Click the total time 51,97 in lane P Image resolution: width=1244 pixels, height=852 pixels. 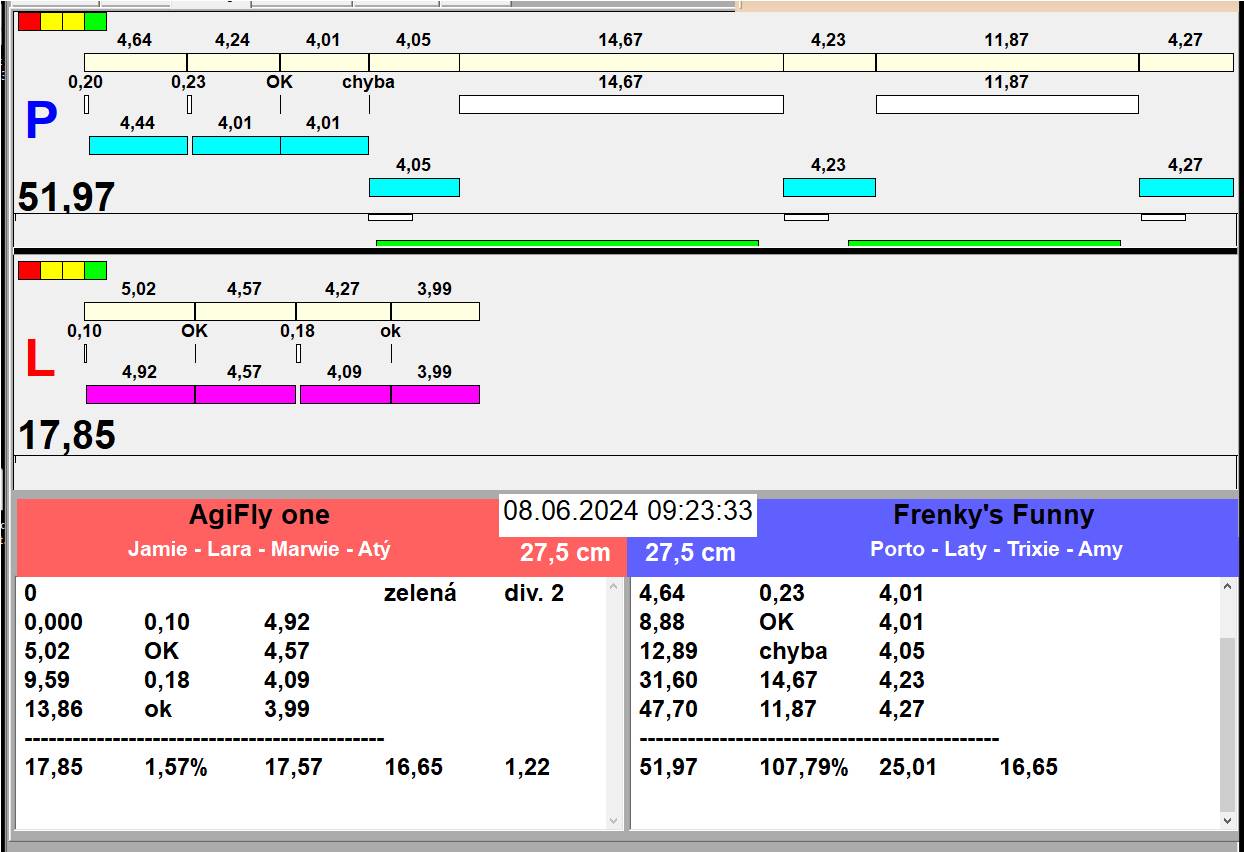point(66,197)
